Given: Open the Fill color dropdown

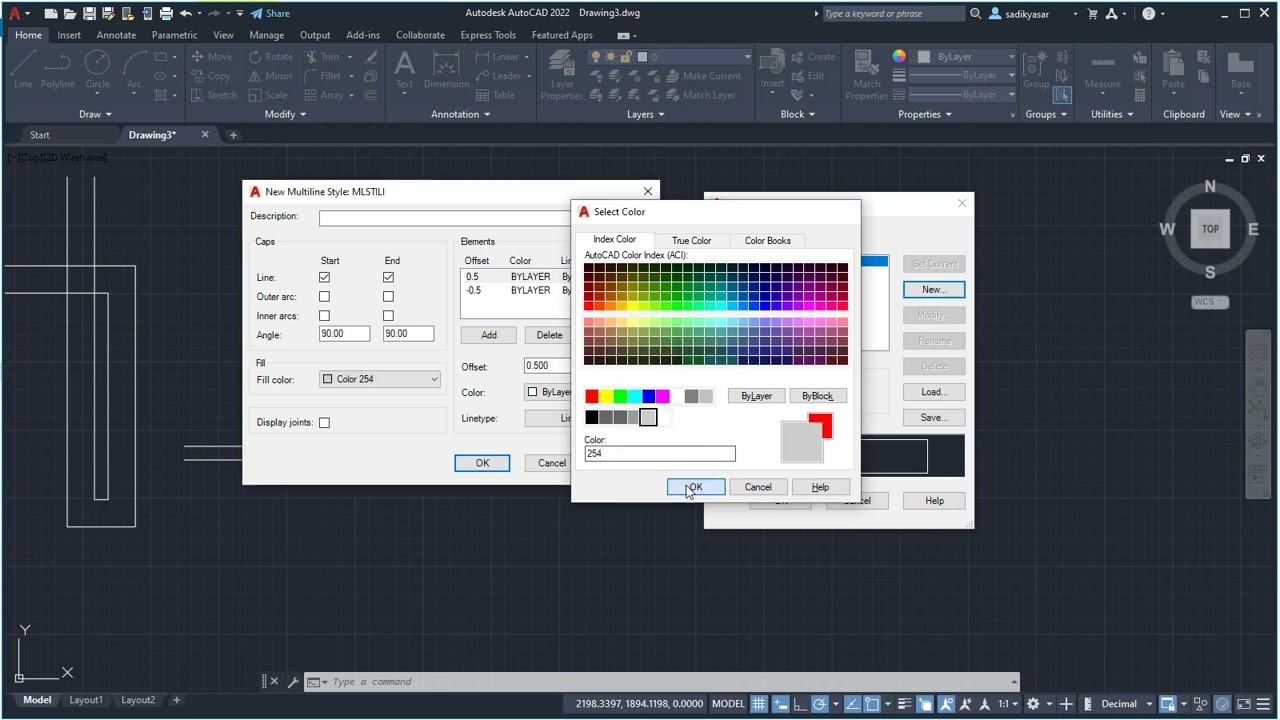Looking at the screenshot, I should coord(380,380).
